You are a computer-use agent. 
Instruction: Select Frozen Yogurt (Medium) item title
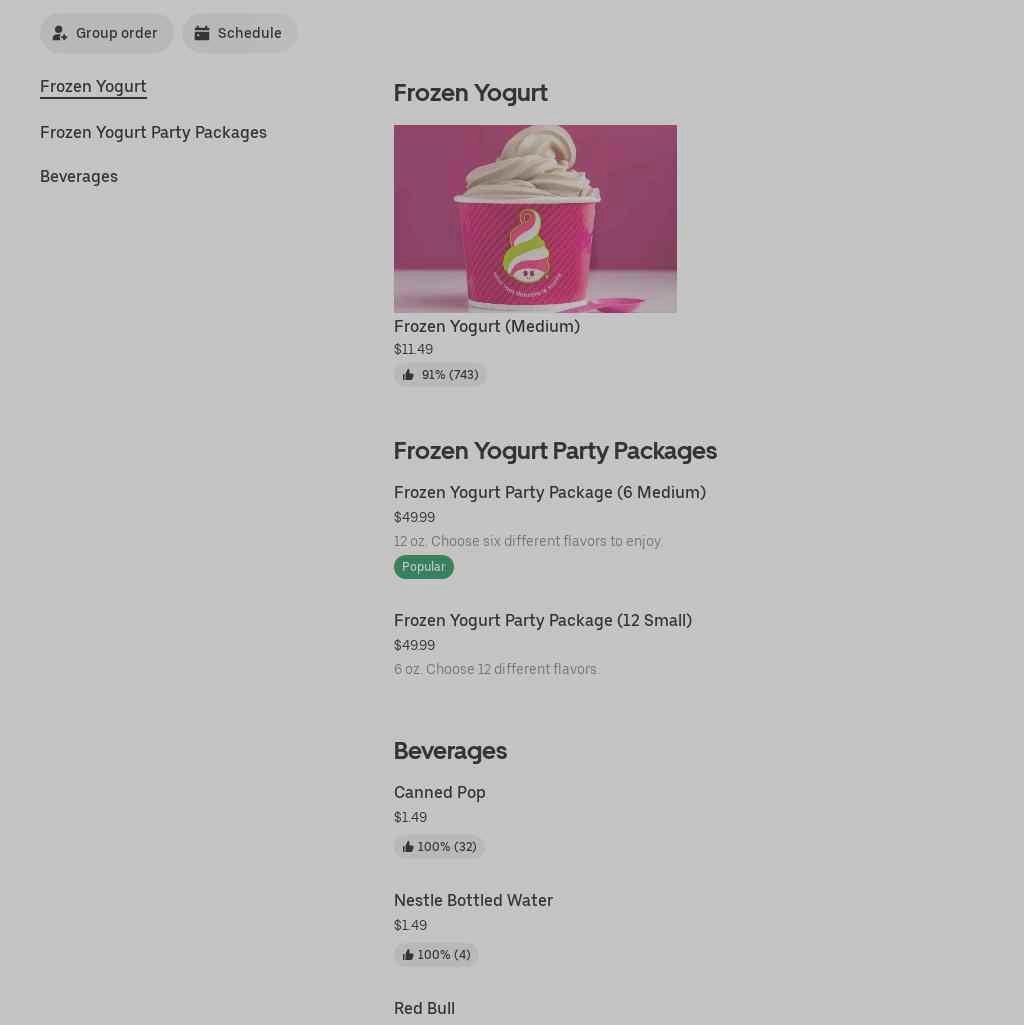(x=486, y=326)
